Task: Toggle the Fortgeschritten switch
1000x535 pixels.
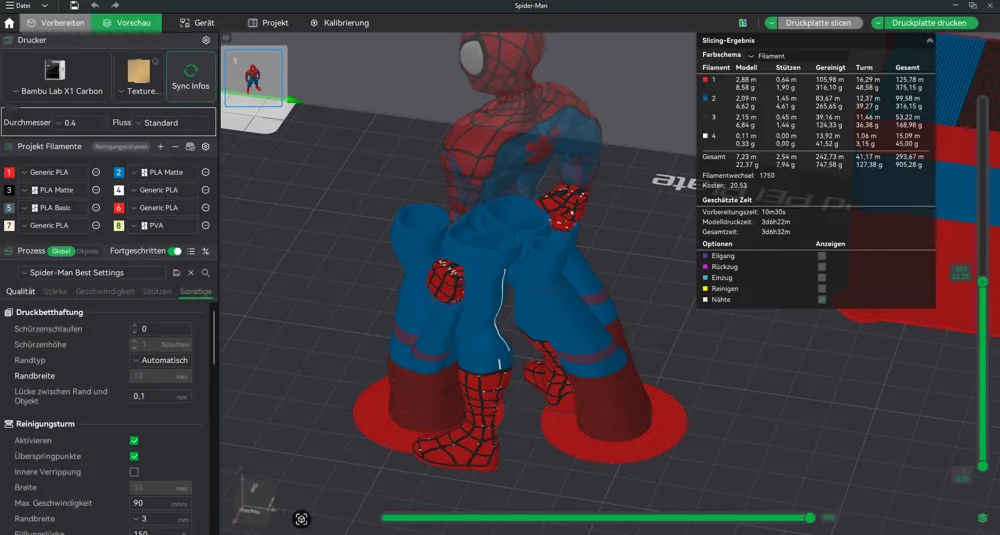Action: tap(174, 251)
